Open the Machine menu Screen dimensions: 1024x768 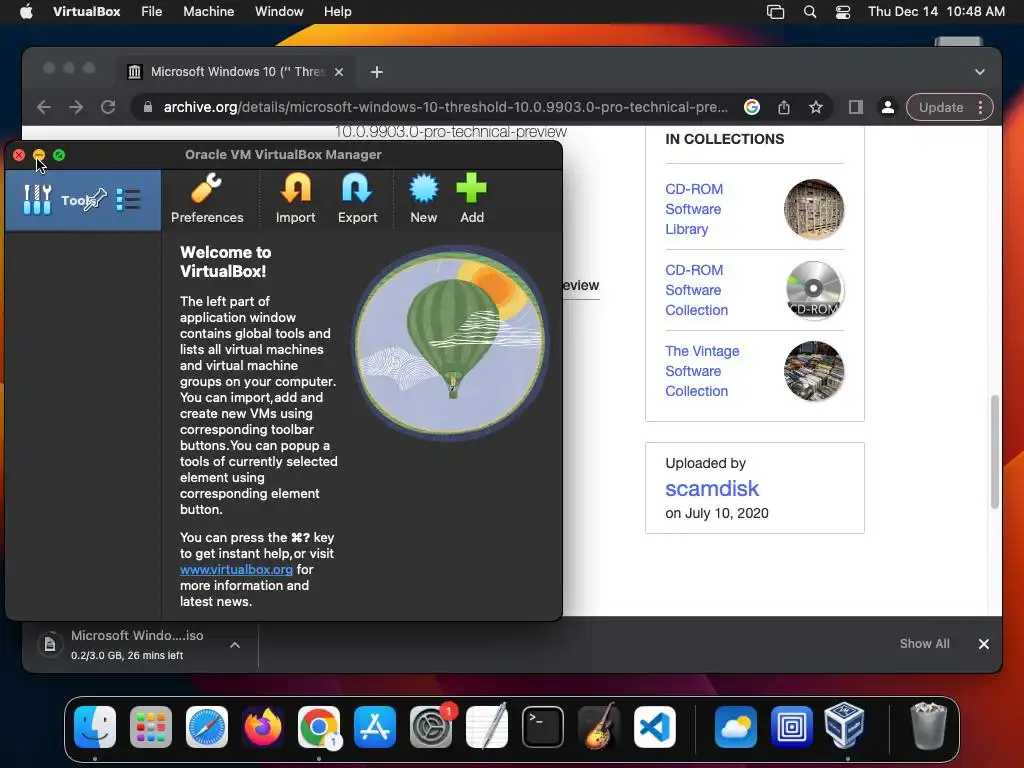(208, 11)
